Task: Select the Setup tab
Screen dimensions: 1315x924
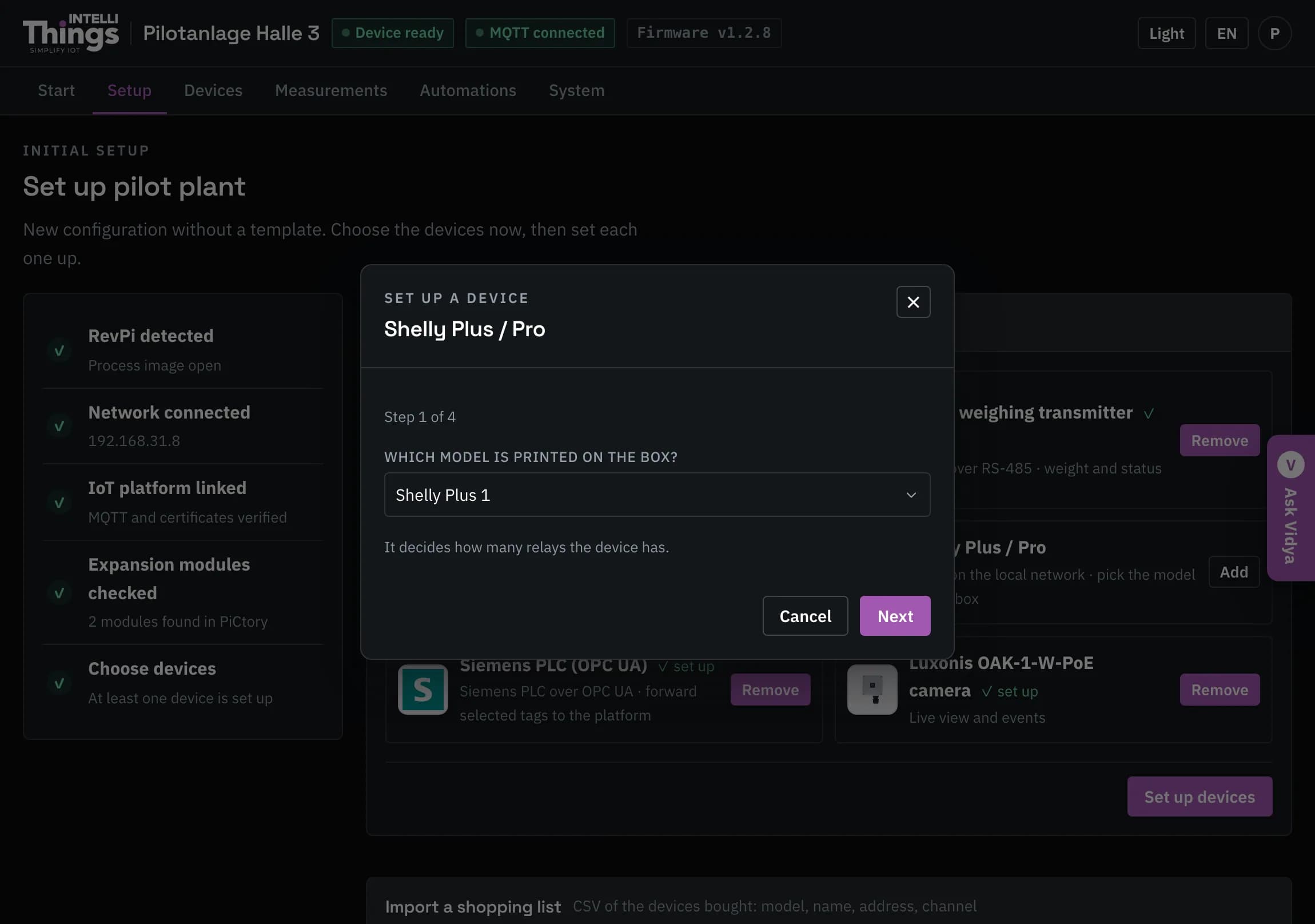Action: pyautogui.click(x=129, y=90)
